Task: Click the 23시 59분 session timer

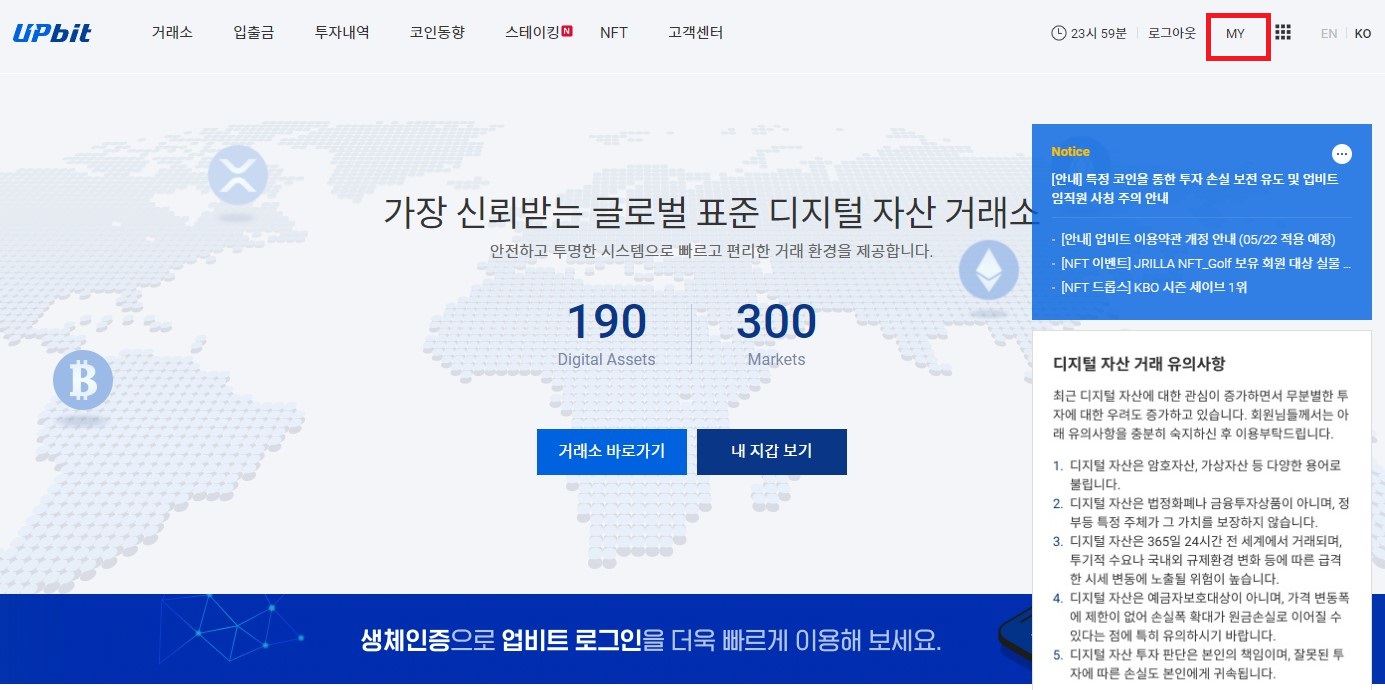Action: coord(1098,33)
